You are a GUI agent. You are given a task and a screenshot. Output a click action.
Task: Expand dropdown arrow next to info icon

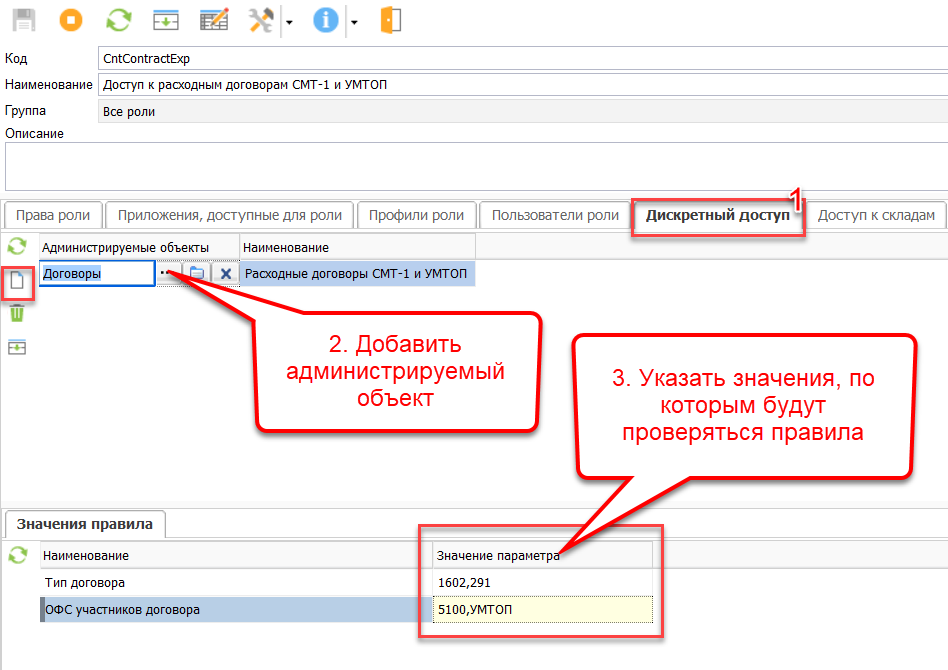tap(354, 21)
